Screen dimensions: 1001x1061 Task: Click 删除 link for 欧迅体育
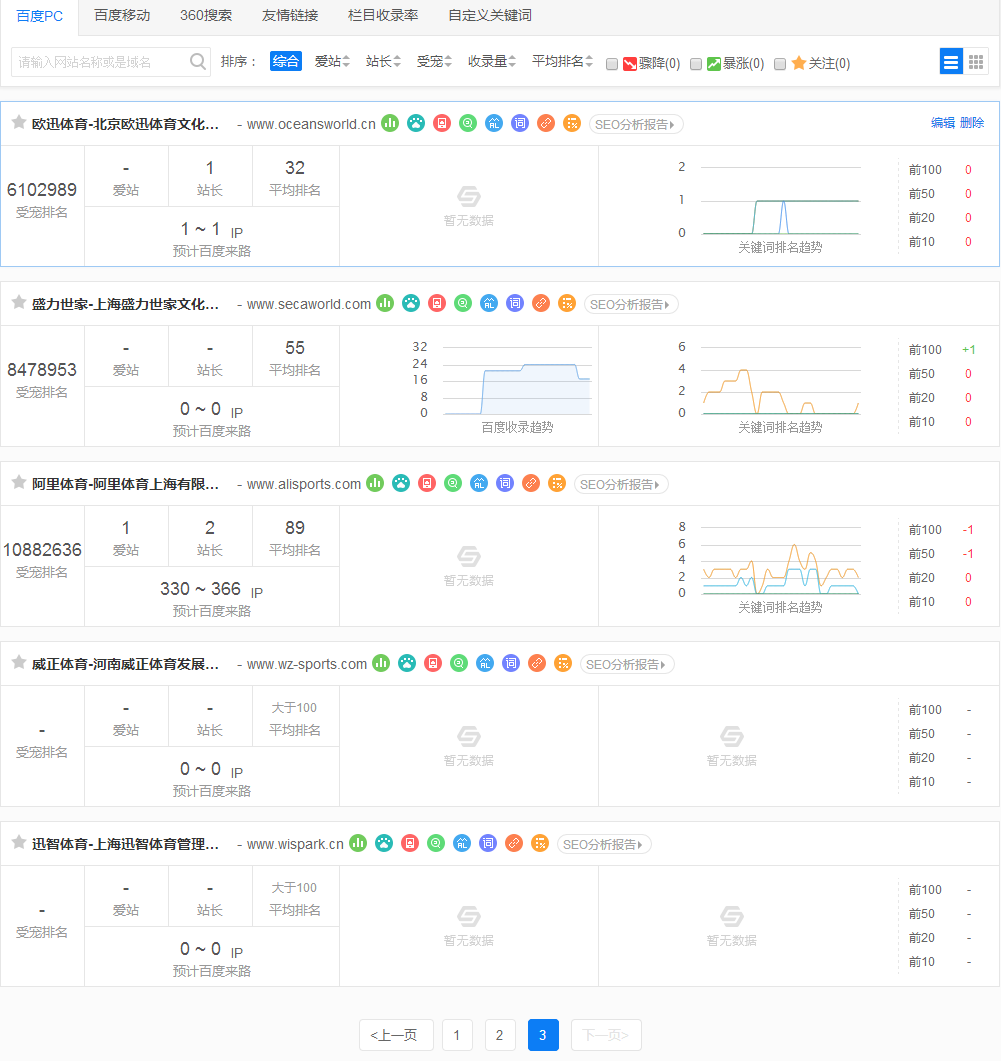[x=972, y=122]
